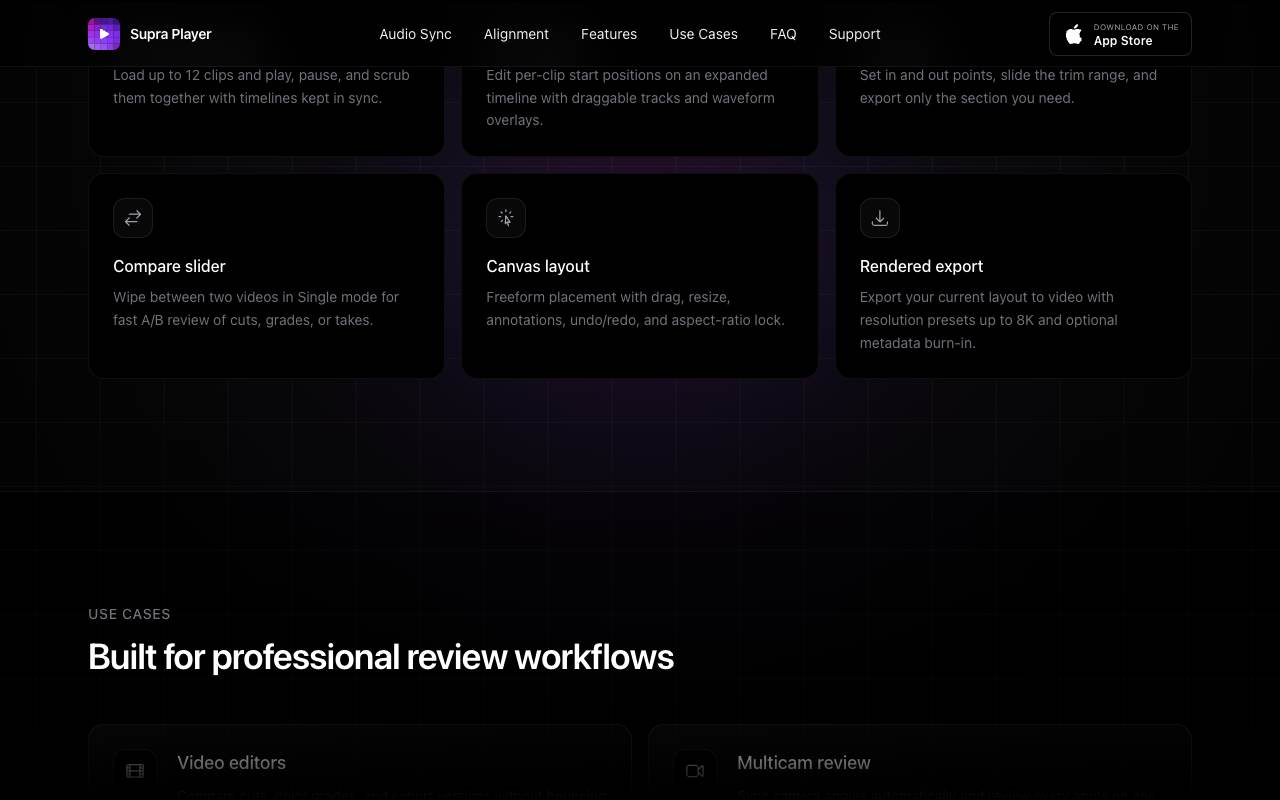Select the Multicam review card heading
The image size is (1280, 800).
tap(804, 762)
